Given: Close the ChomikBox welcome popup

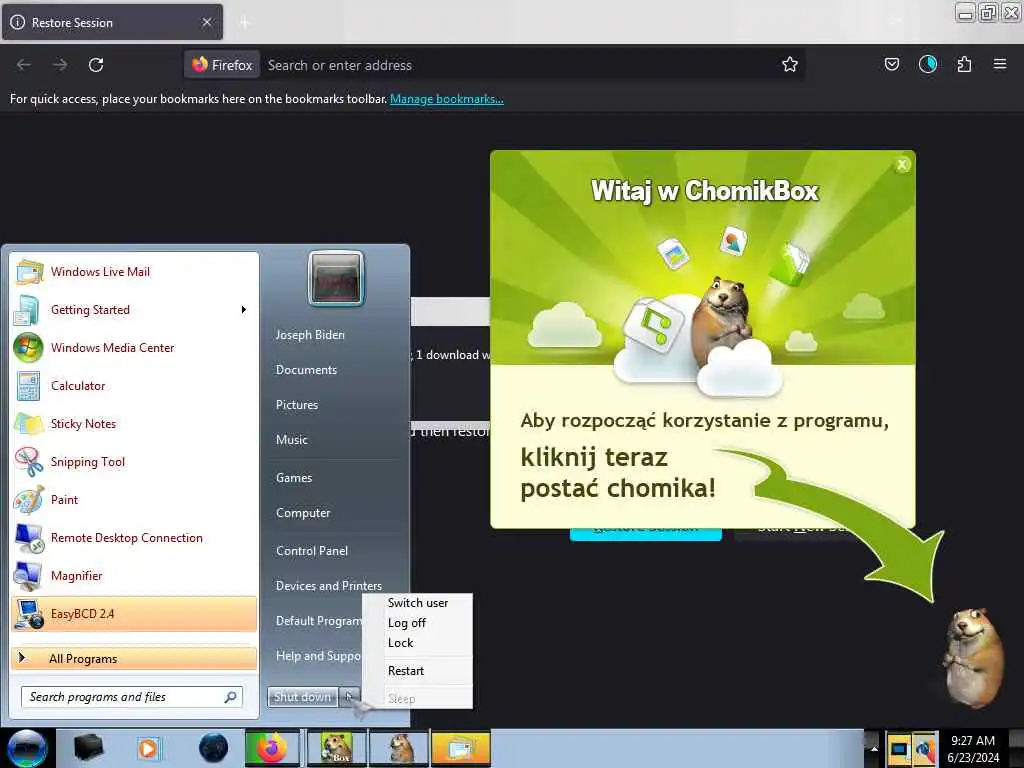Looking at the screenshot, I should (902, 165).
